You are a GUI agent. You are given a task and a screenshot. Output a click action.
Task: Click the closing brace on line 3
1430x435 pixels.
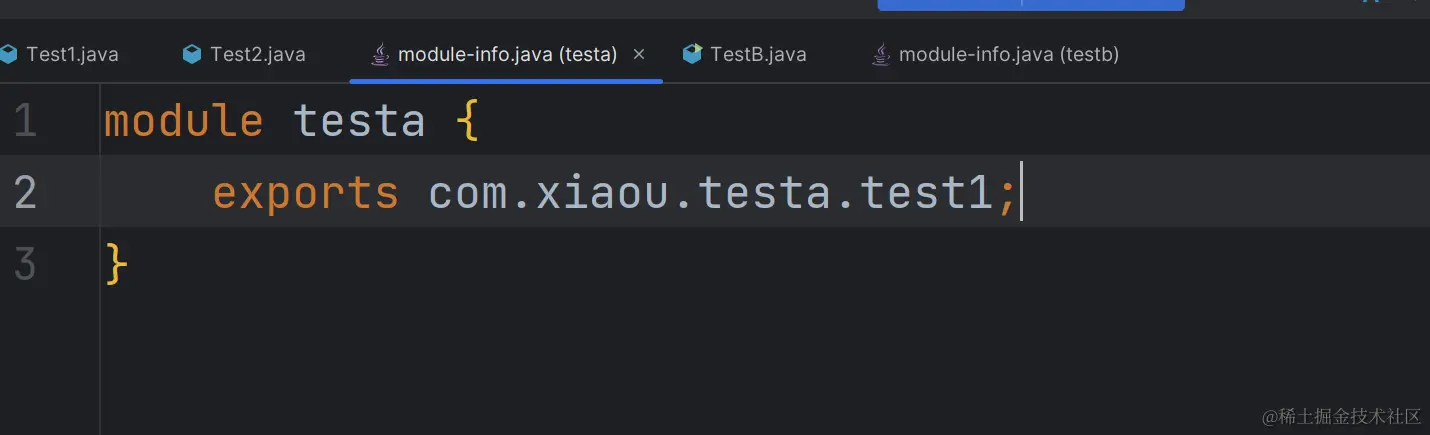116,265
